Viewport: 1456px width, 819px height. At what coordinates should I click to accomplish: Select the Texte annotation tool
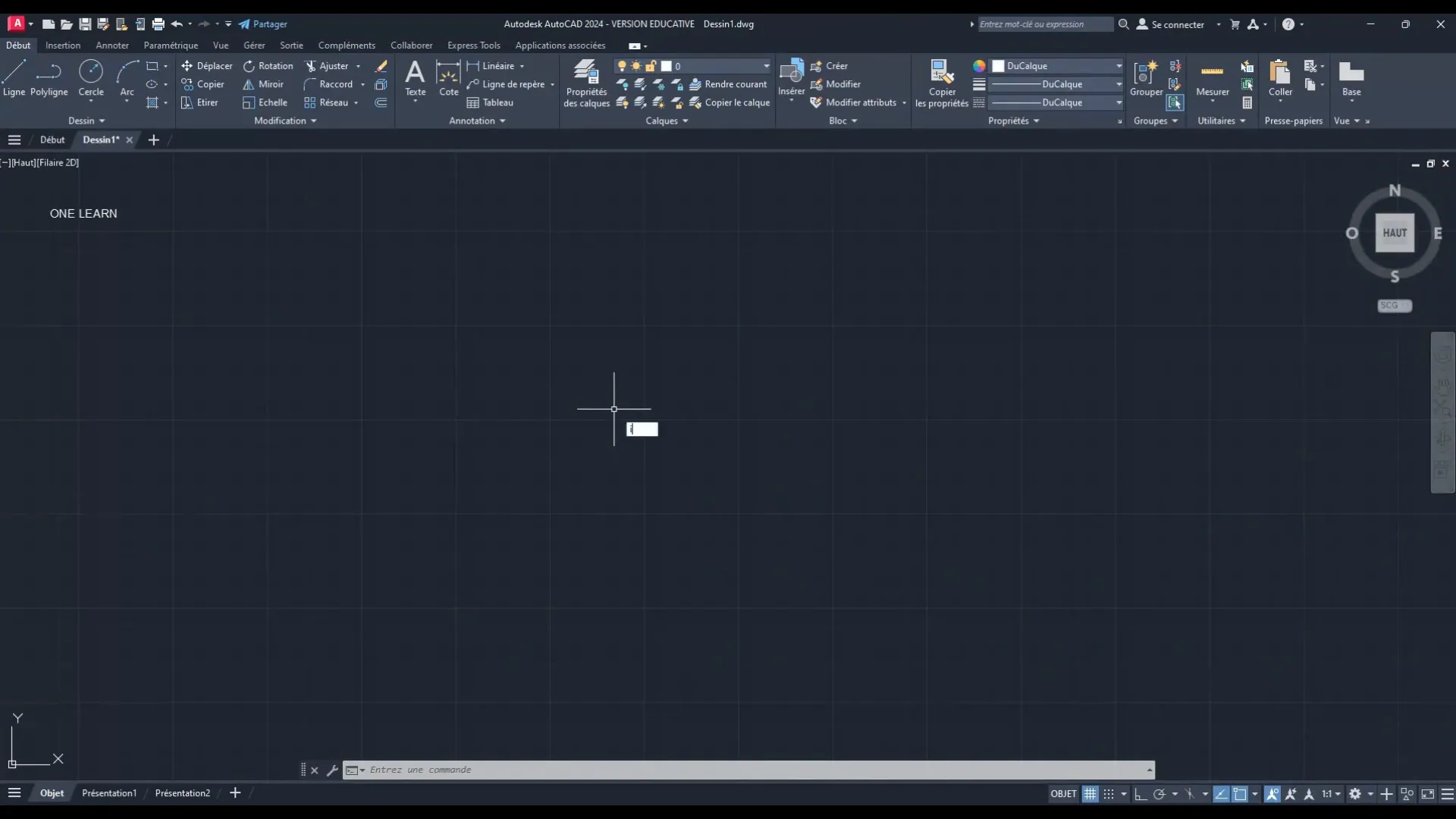pos(415,78)
